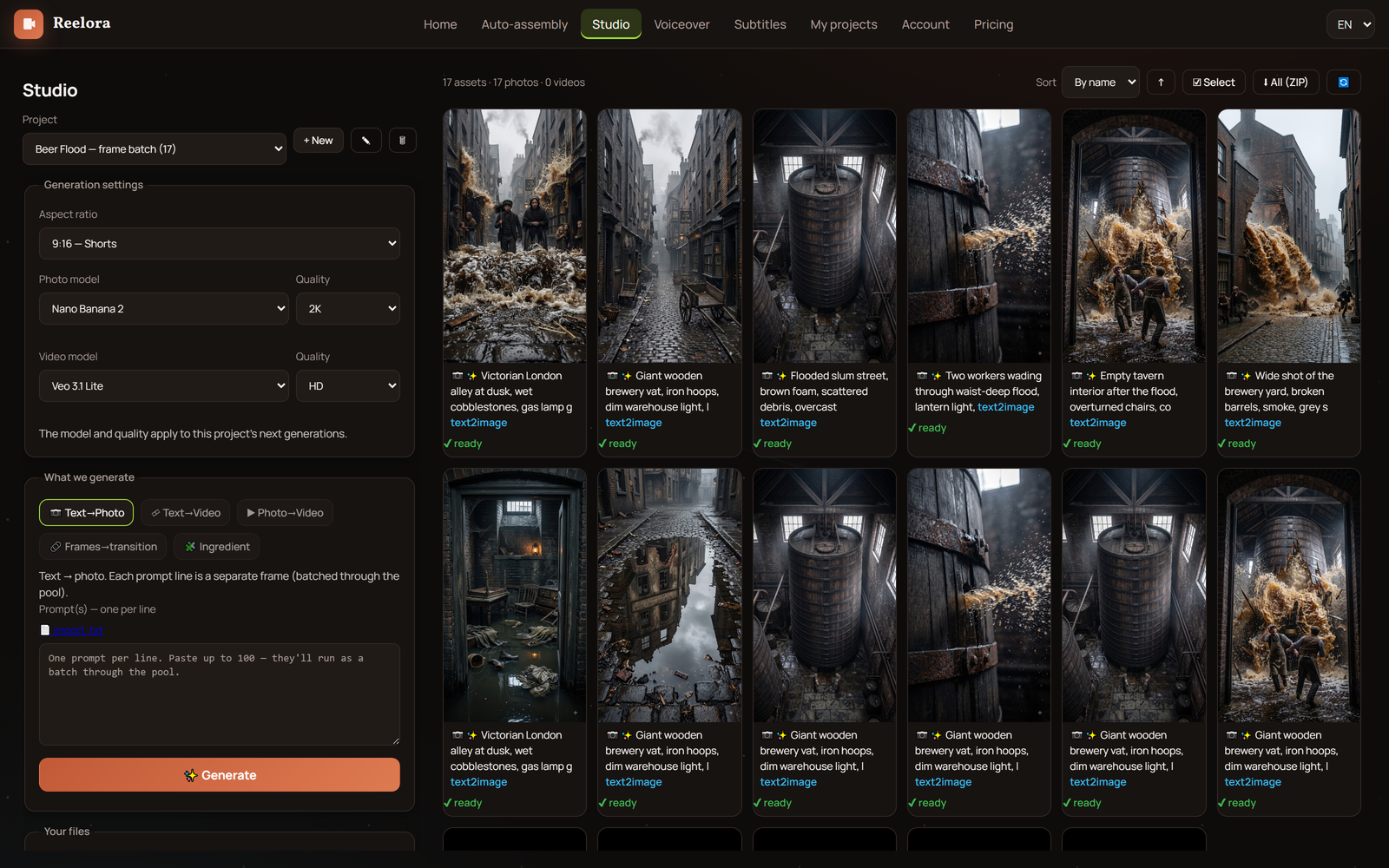This screenshot has width=1389, height=868.
Task: Switch generation mode to Ingredient
Action: point(217,547)
